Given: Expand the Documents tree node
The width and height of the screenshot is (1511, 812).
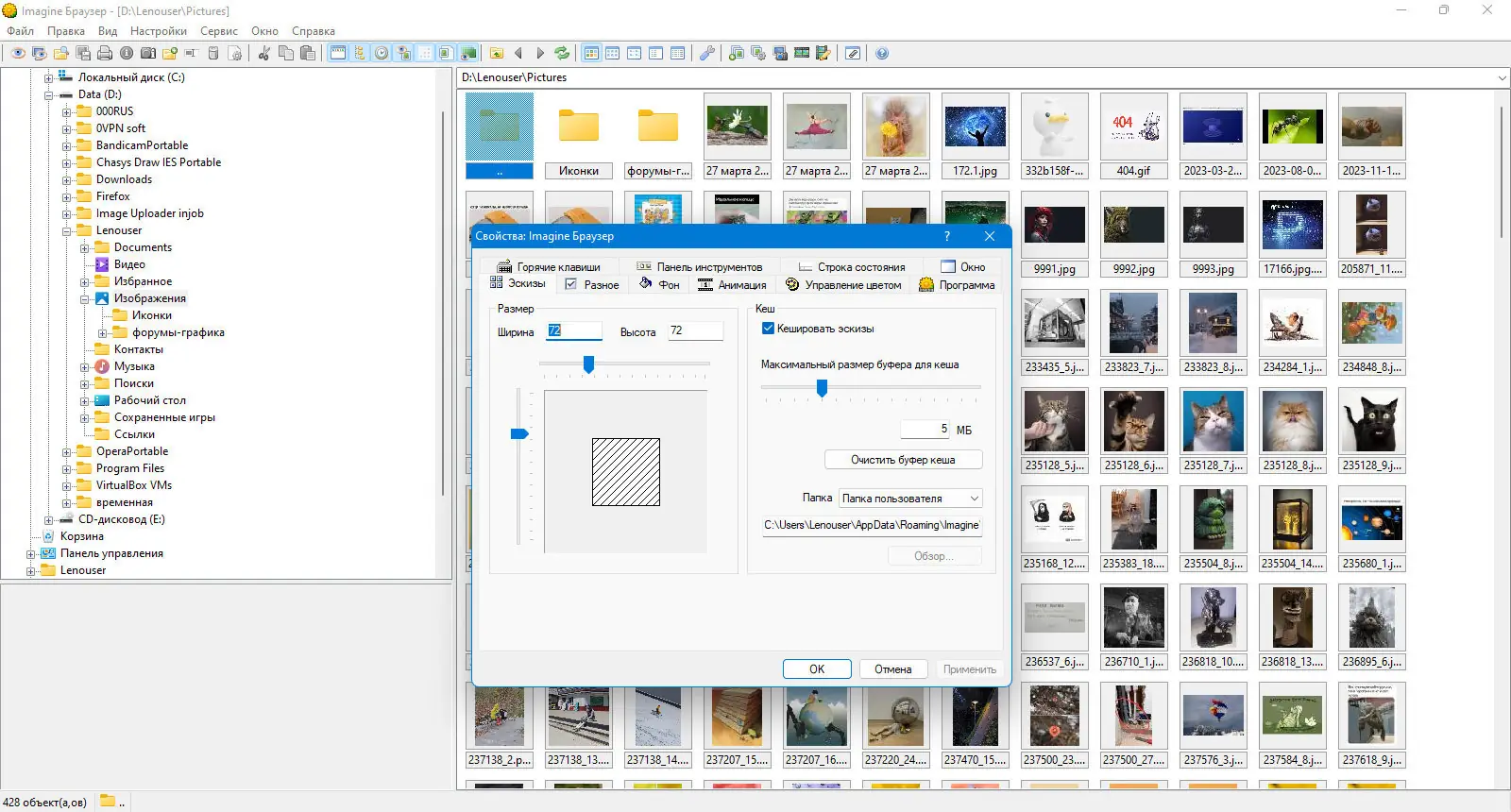Looking at the screenshot, I should point(84,248).
